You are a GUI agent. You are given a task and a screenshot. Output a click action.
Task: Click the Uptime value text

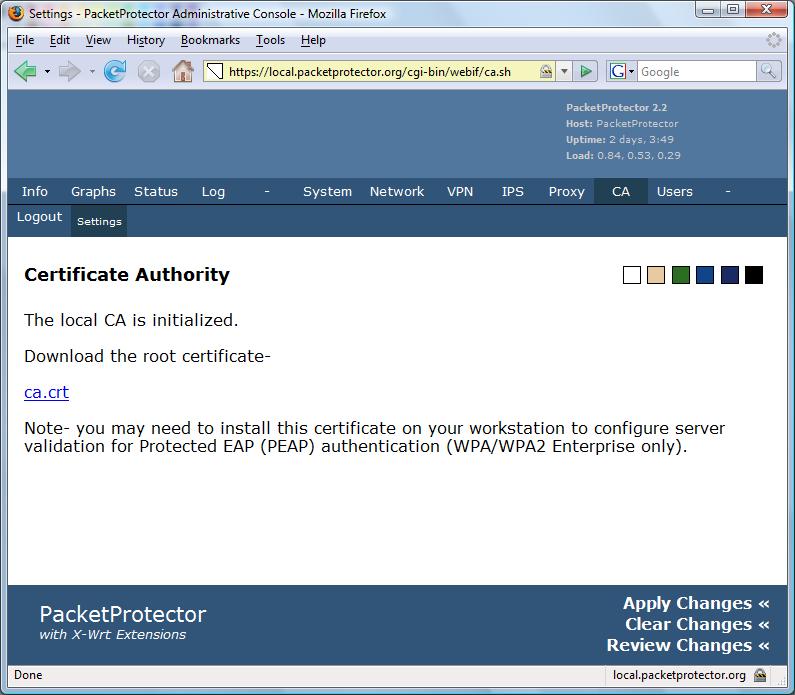641,139
